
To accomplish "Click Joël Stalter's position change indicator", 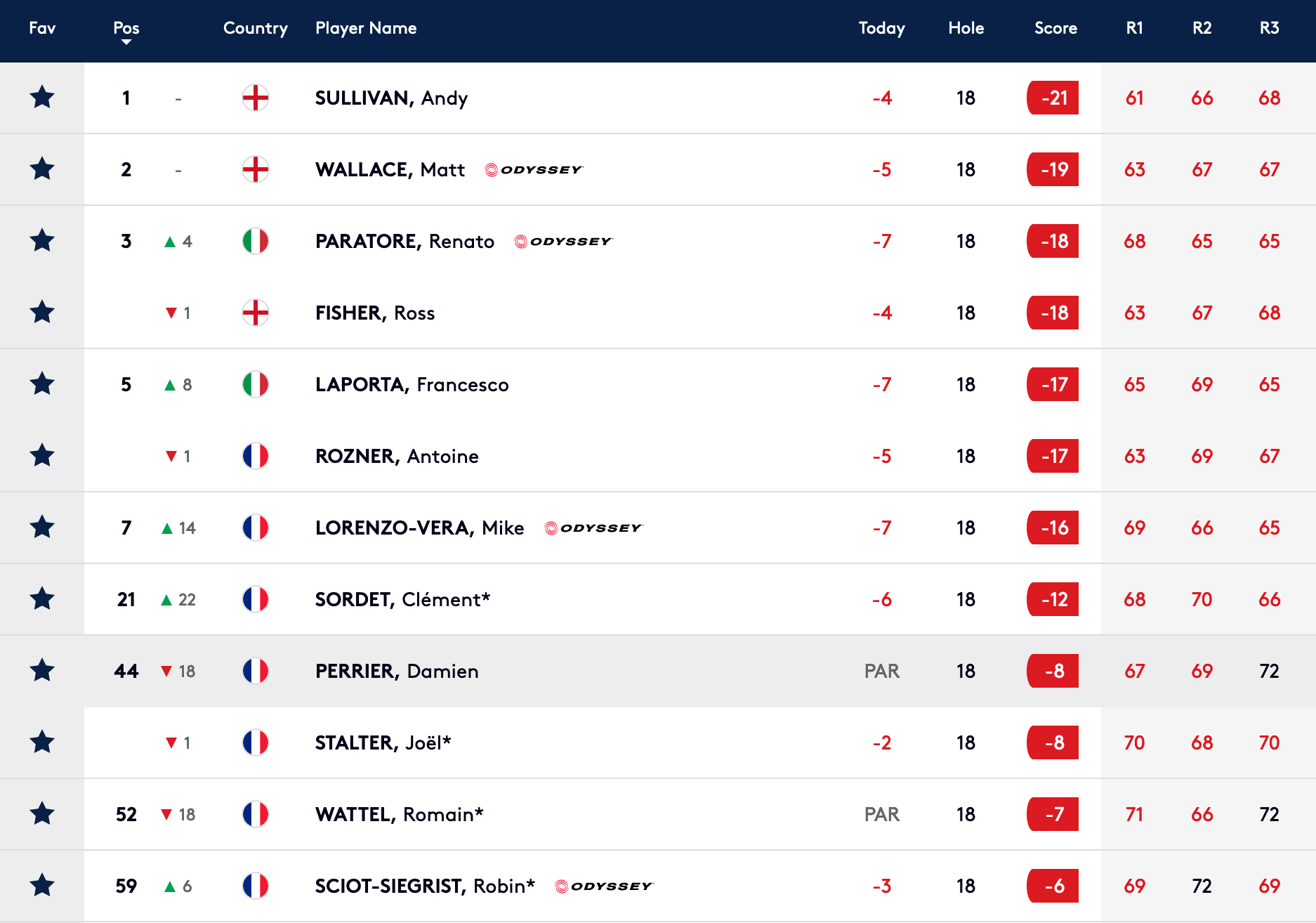I will (x=178, y=742).
